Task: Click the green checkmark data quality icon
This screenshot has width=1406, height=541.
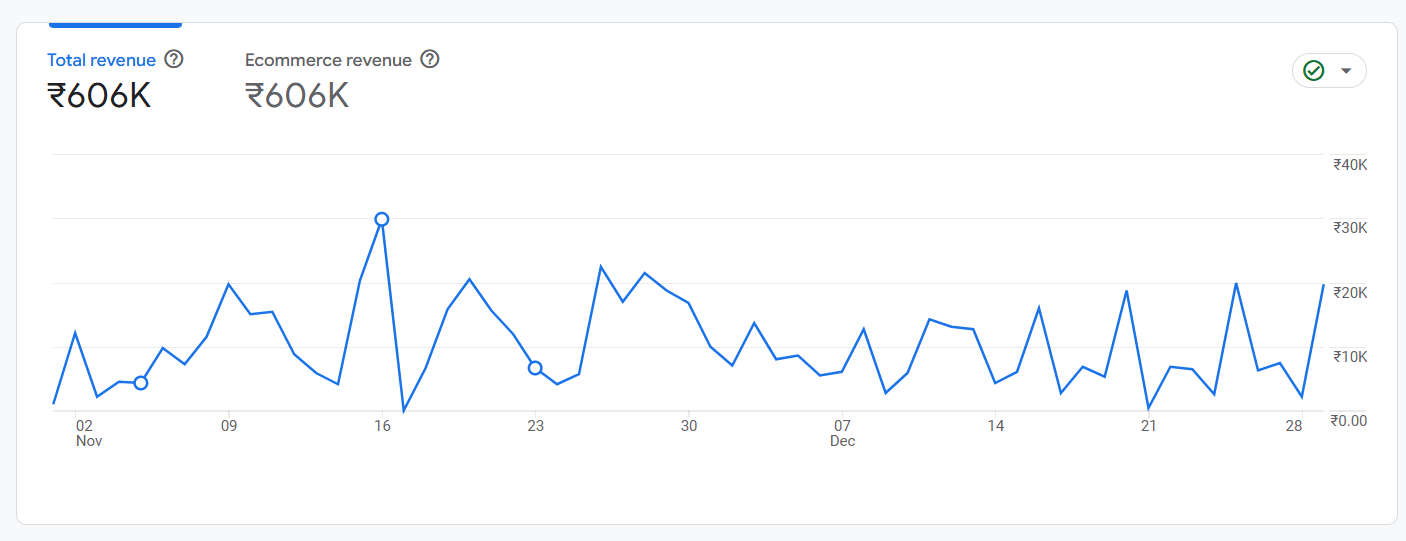Action: (x=1314, y=70)
